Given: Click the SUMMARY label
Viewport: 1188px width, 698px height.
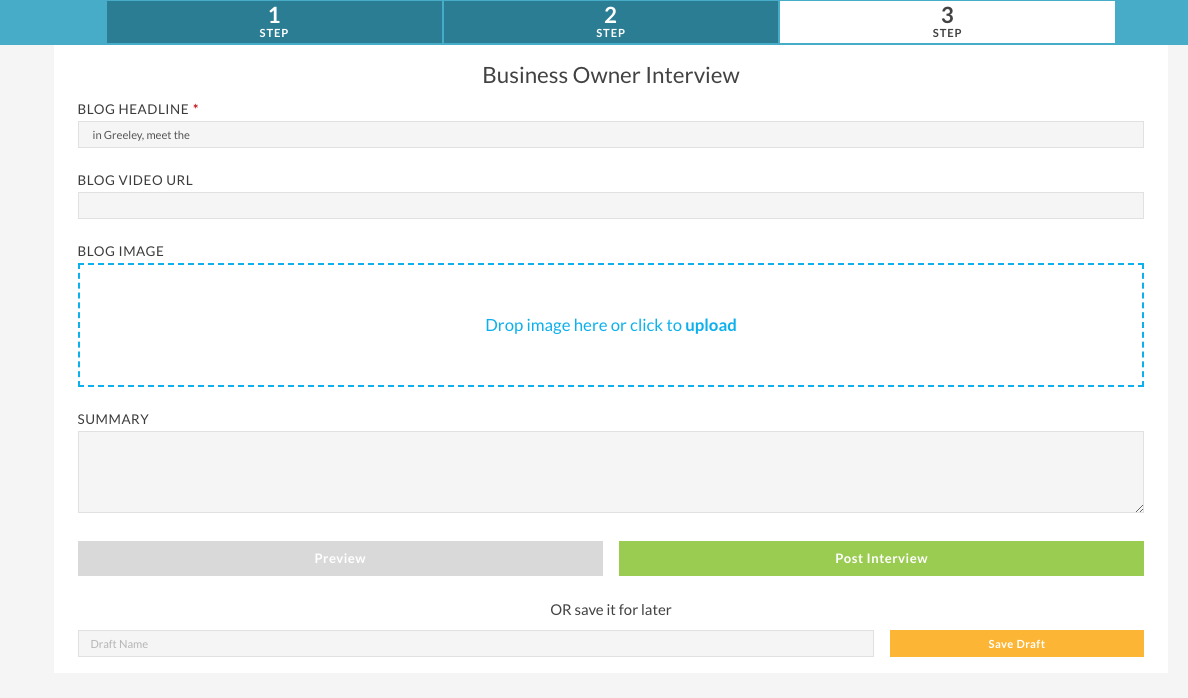Looking at the screenshot, I should 113,419.
